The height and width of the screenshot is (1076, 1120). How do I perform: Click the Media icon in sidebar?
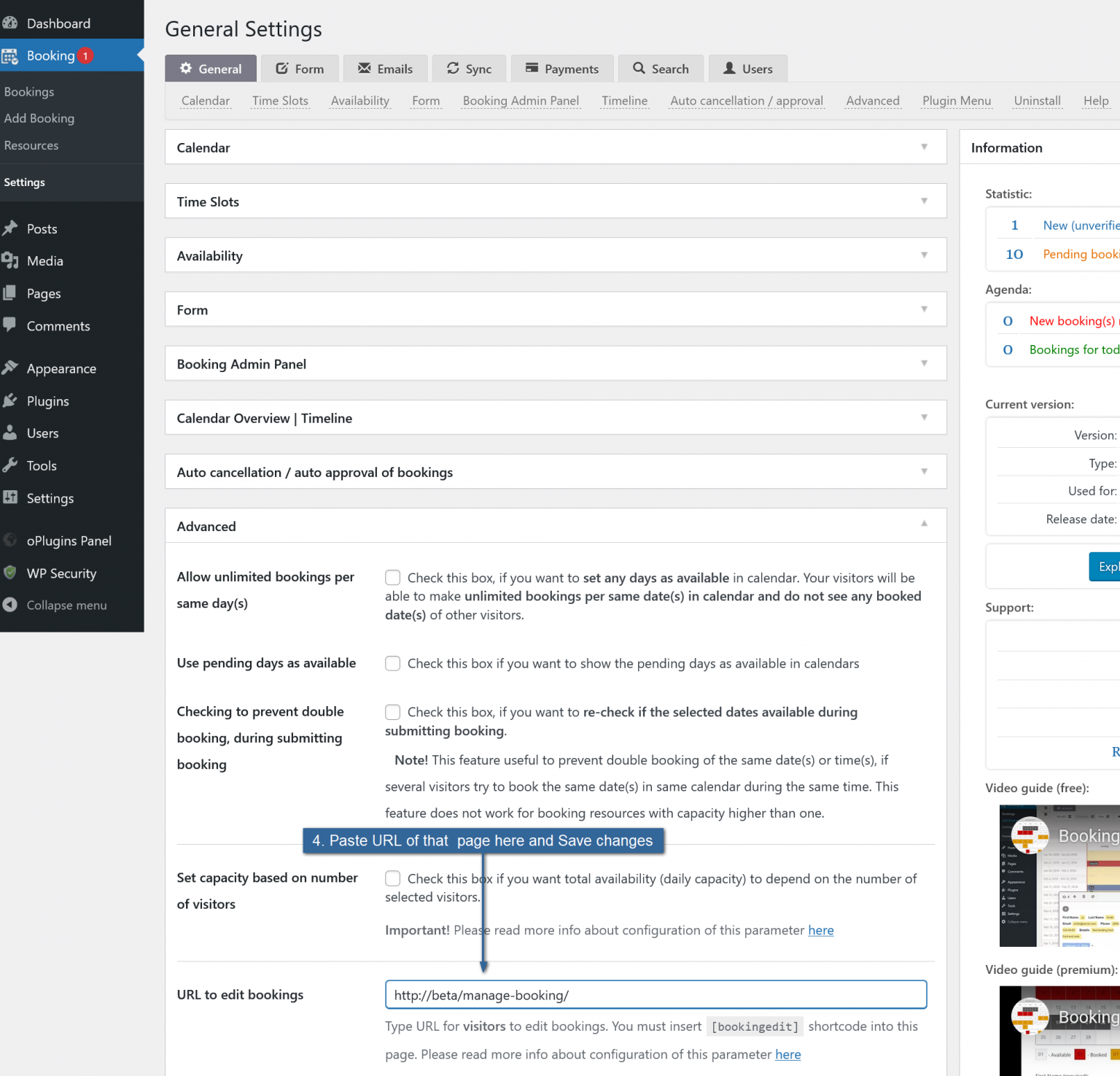[10, 260]
